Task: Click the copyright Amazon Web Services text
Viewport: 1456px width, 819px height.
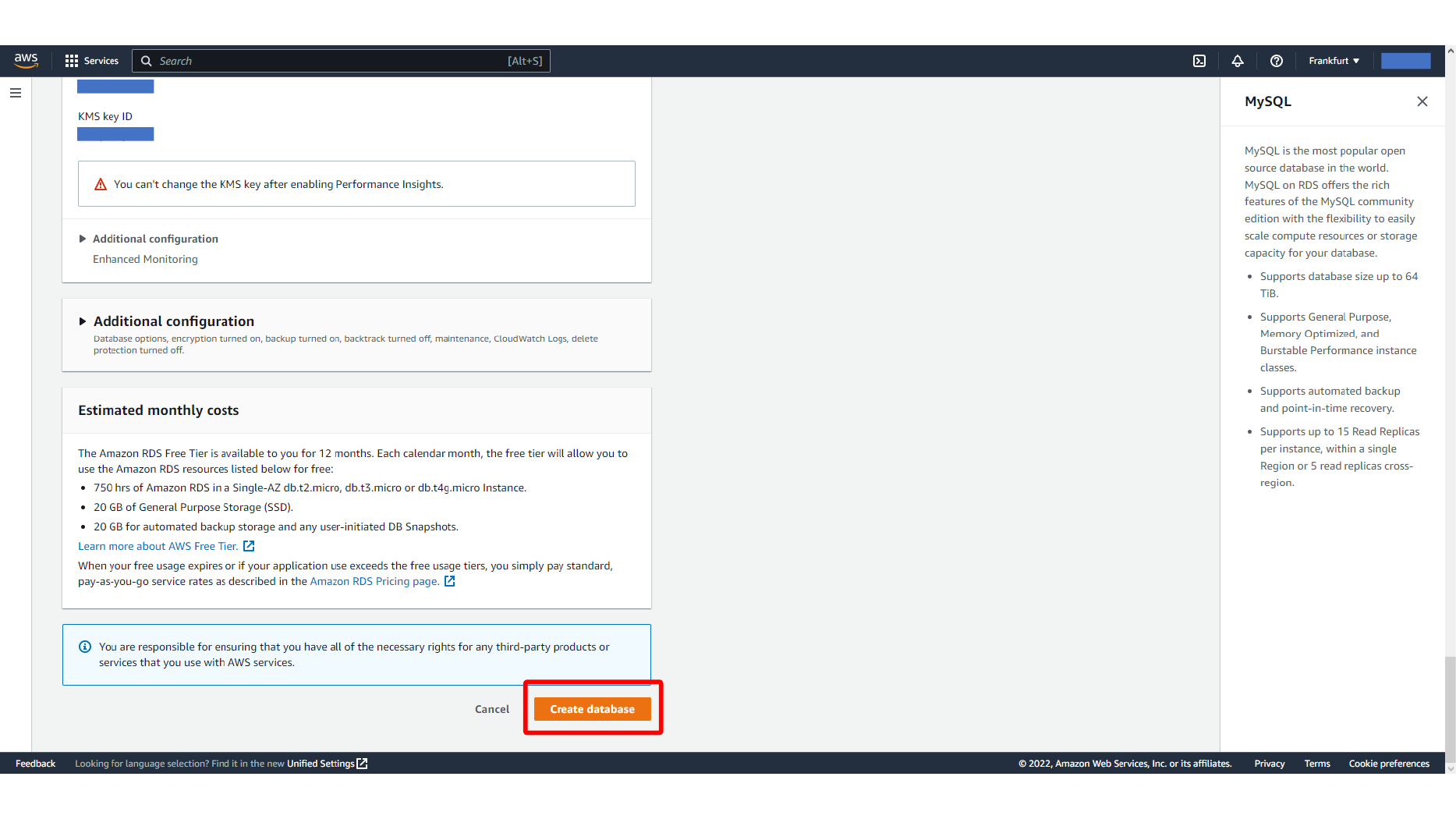Action: 1125,764
